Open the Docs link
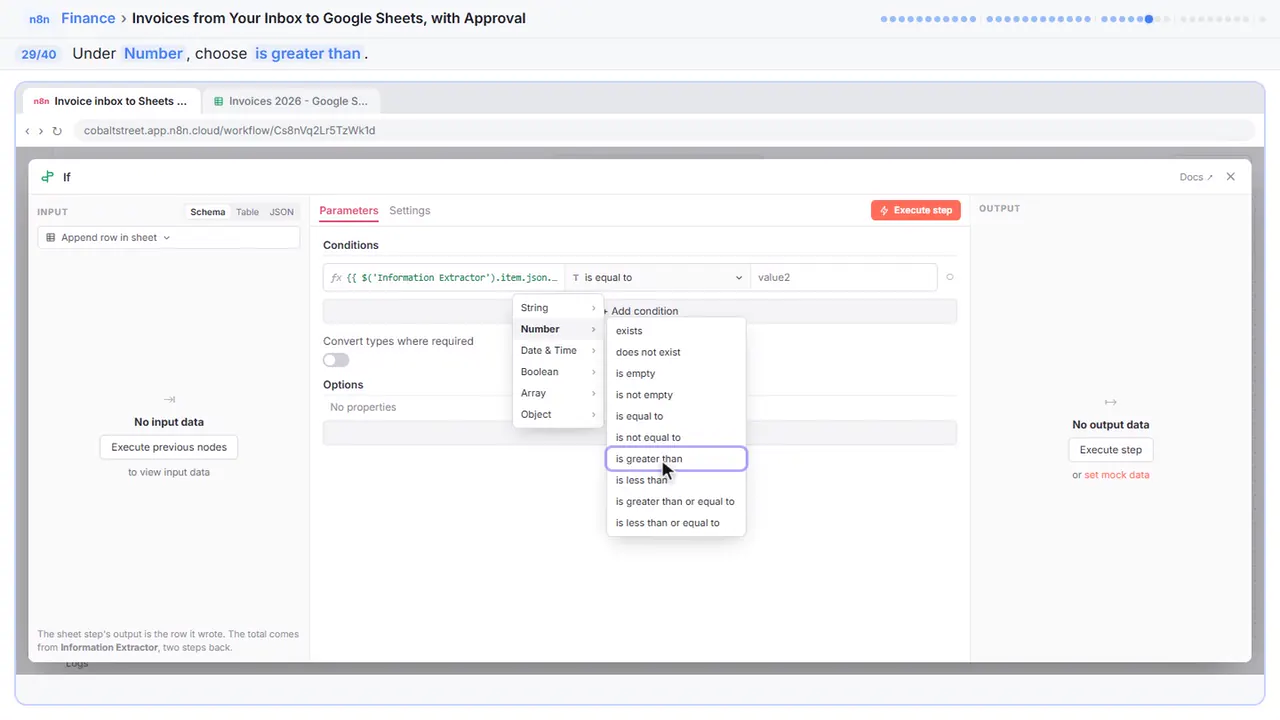1280x720 pixels. pos(1196,177)
